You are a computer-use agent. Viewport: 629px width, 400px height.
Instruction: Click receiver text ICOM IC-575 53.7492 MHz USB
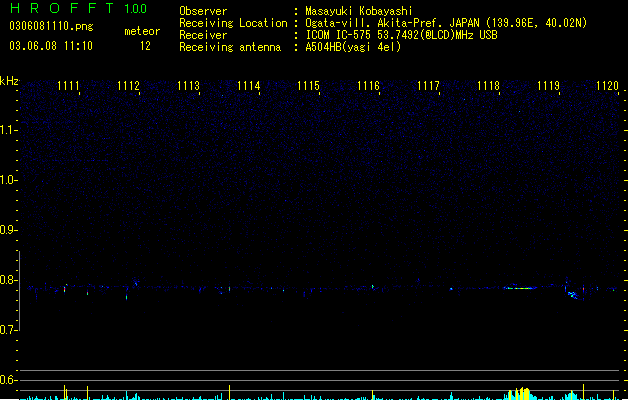point(401,35)
